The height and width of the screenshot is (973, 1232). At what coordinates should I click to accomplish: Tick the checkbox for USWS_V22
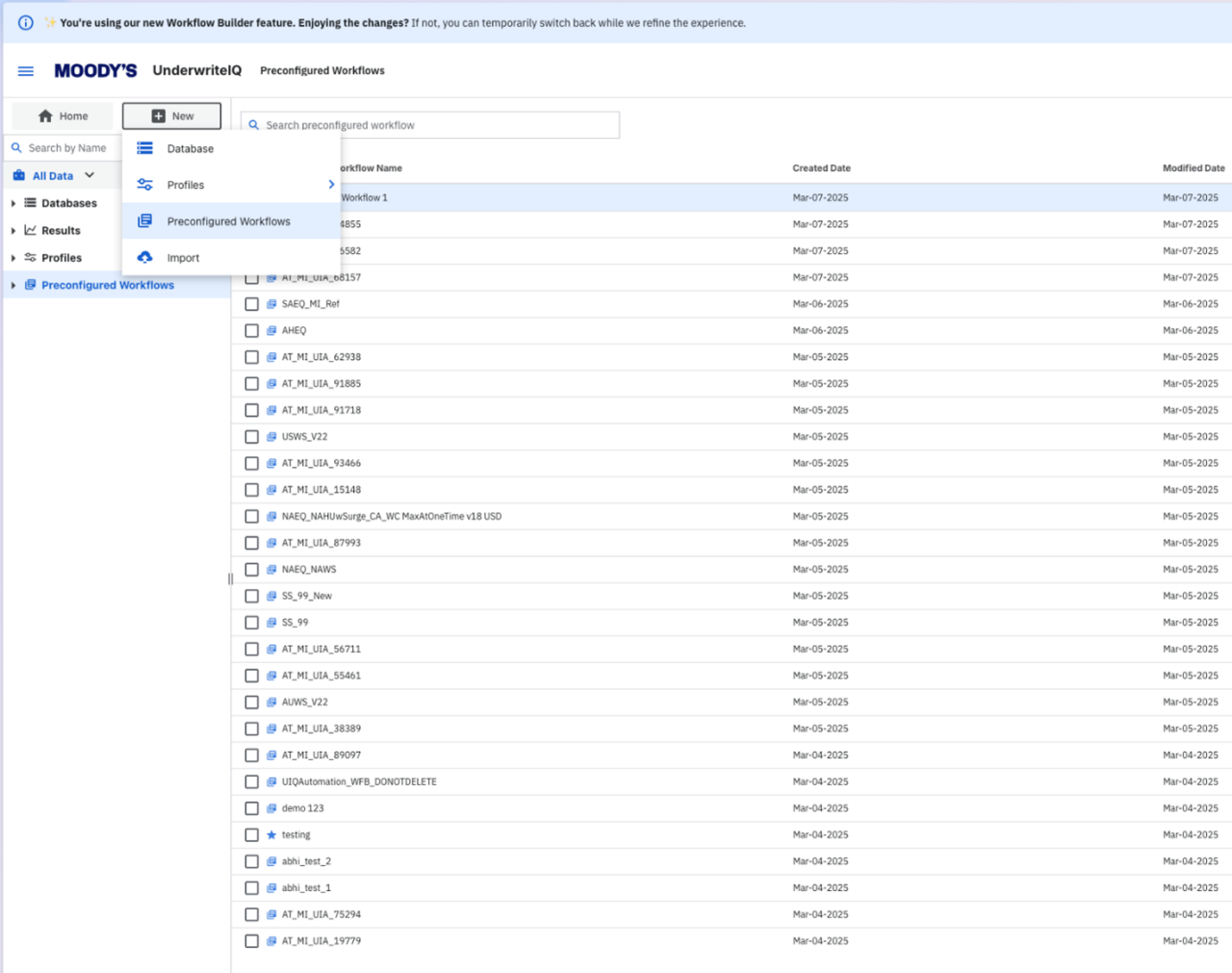coord(251,436)
